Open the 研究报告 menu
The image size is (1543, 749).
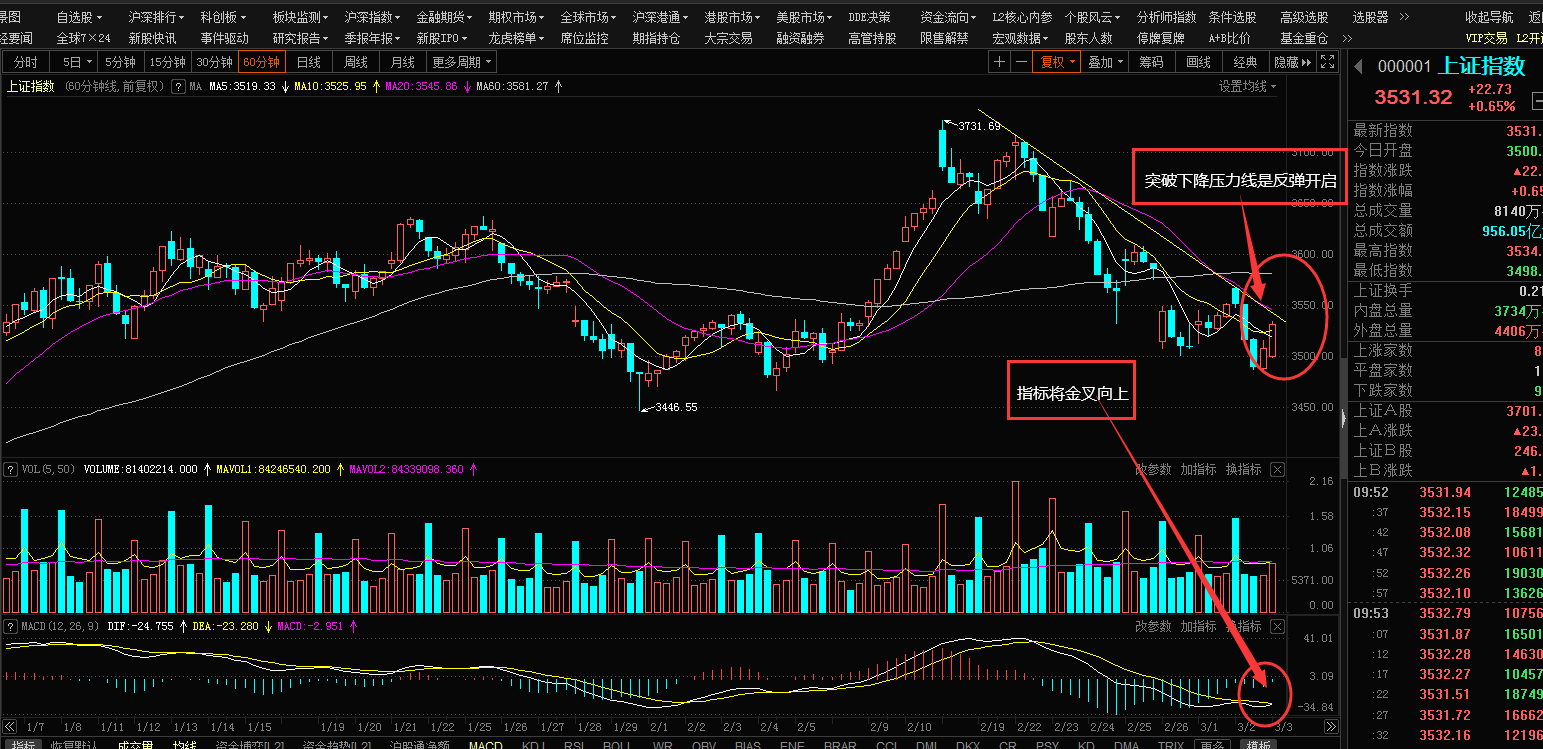[x=300, y=38]
